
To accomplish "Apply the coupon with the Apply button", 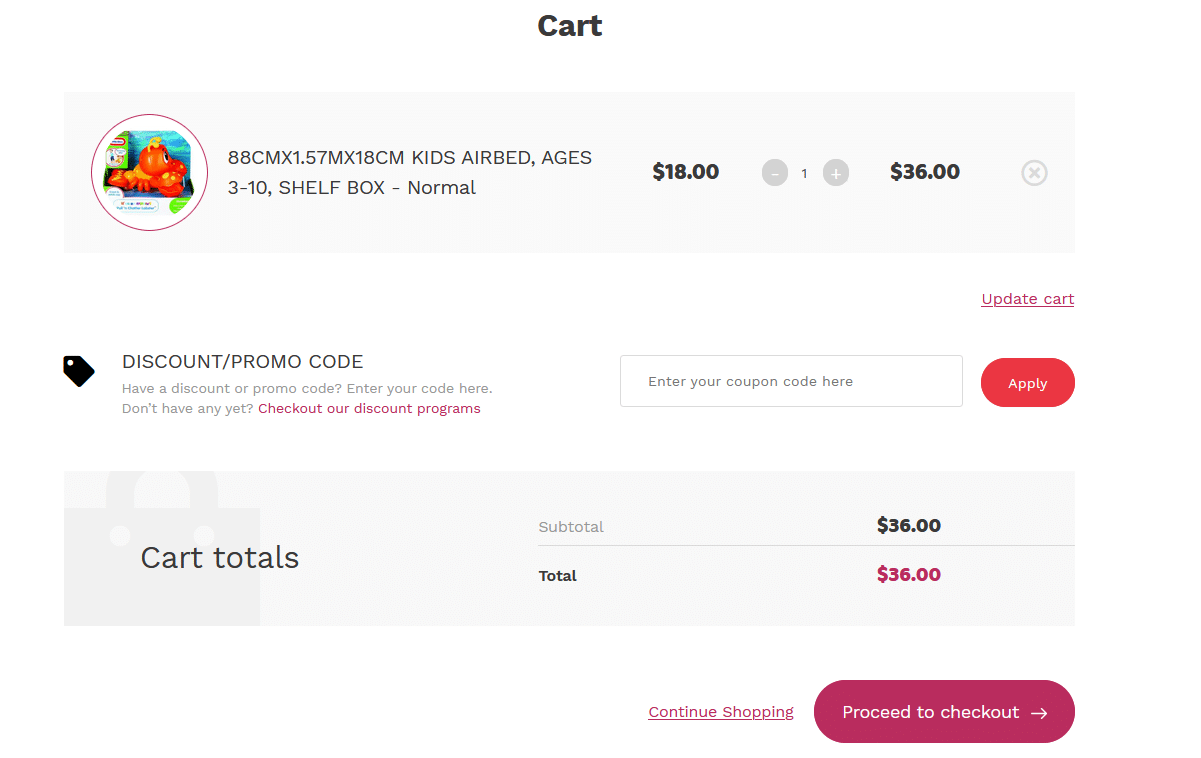I will [x=1027, y=382].
